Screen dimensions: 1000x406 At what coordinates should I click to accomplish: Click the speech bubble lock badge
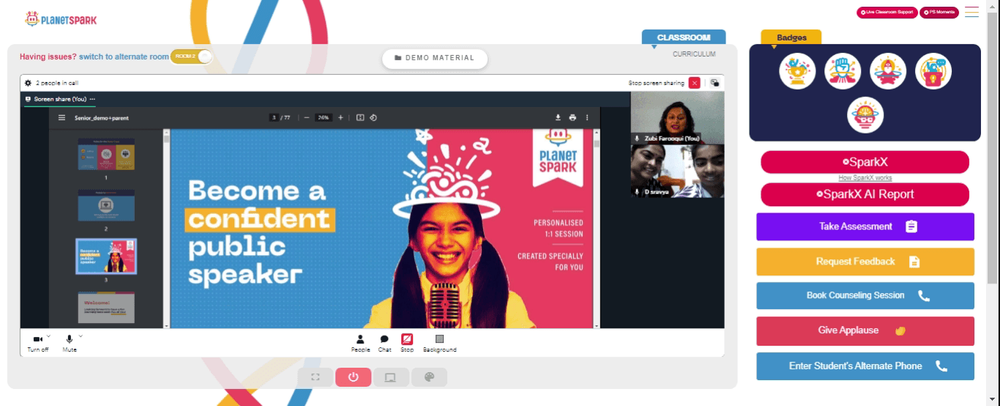(x=933, y=71)
